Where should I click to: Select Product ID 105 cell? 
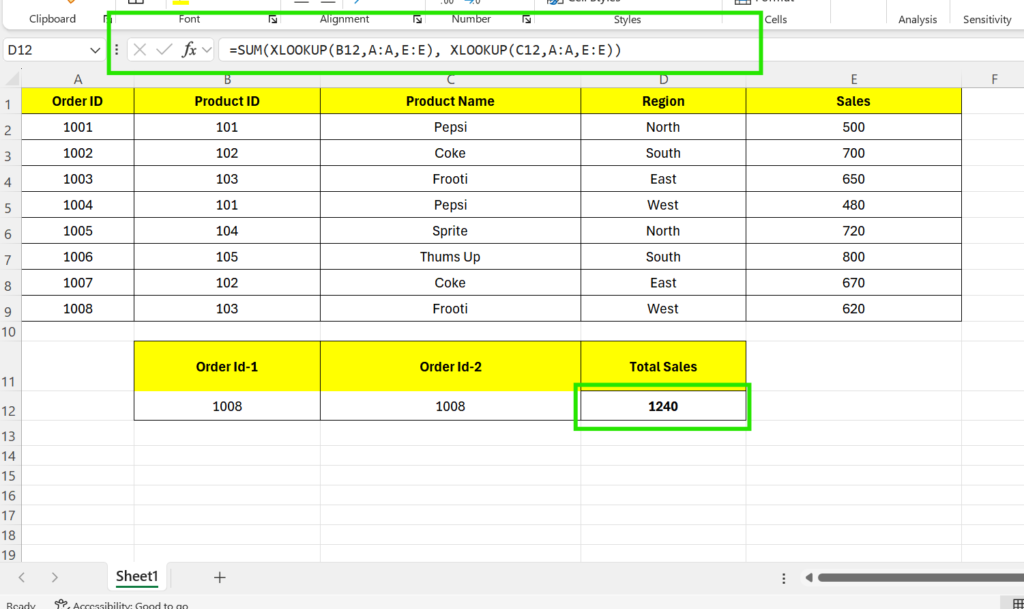click(227, 257)
